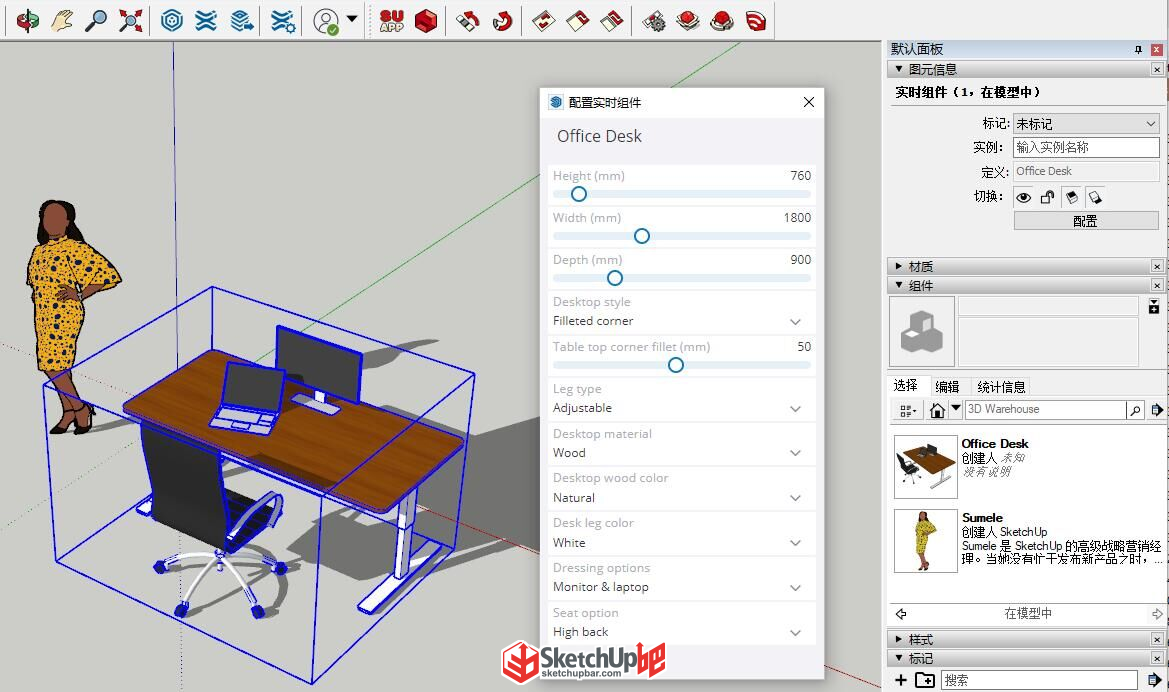Image resolution: width=1169 pixels, height=692 pixels.
Task: Click the red wireless signal toolbar icon
Action: point(756,20)
